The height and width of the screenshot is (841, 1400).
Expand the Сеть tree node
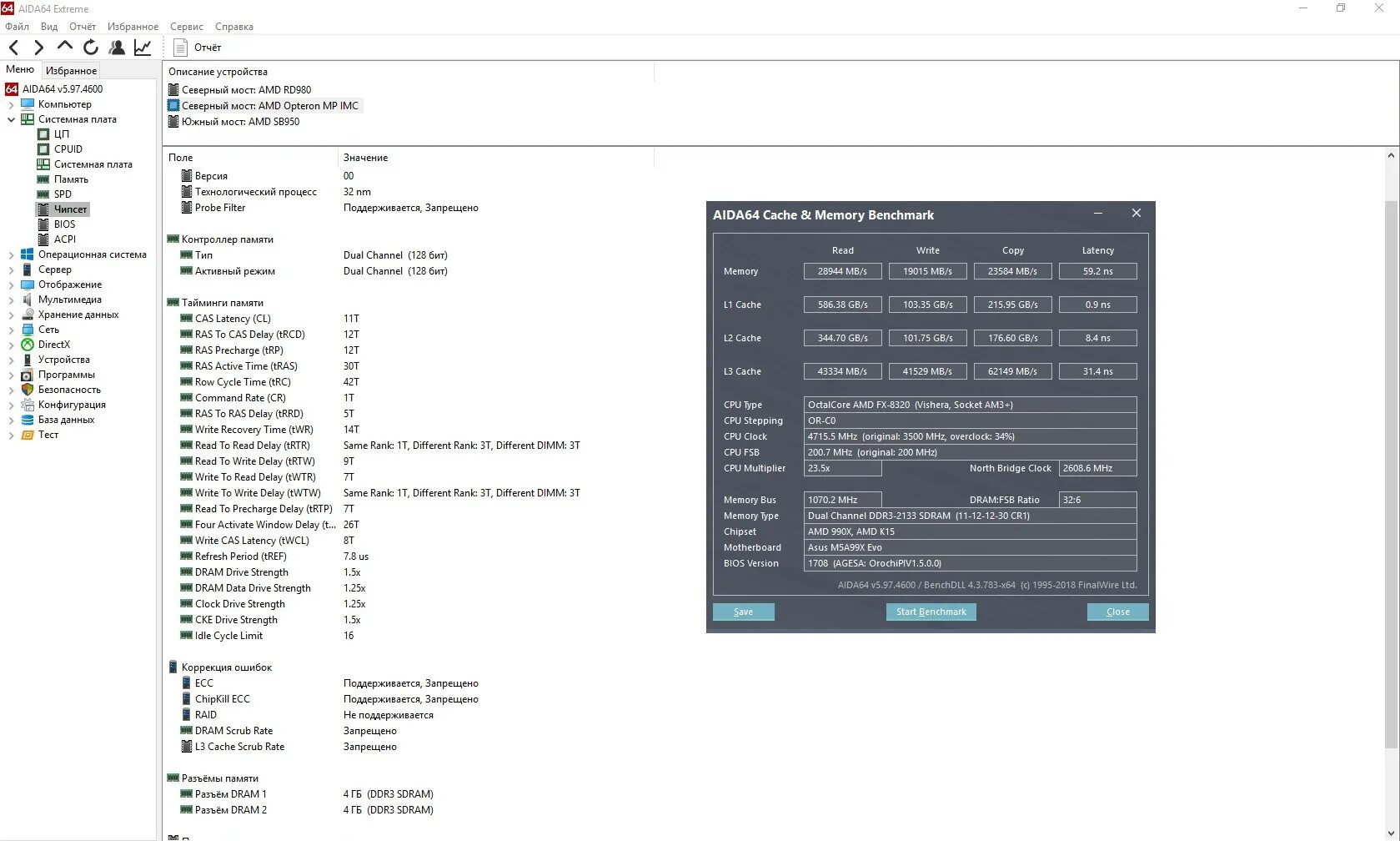point(11,330)
